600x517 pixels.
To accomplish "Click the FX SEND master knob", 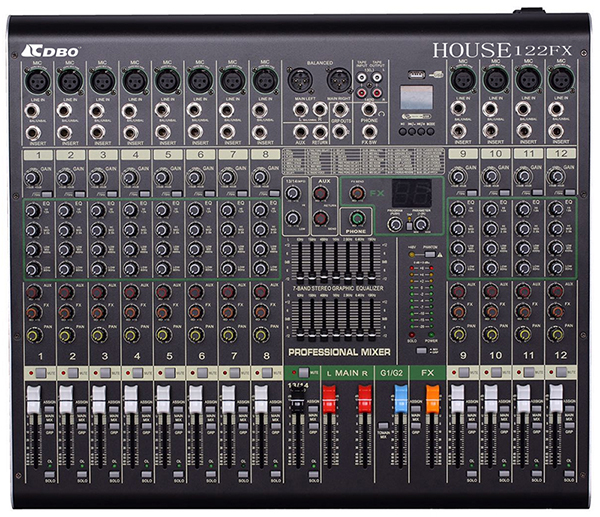I will pos(357,193).
